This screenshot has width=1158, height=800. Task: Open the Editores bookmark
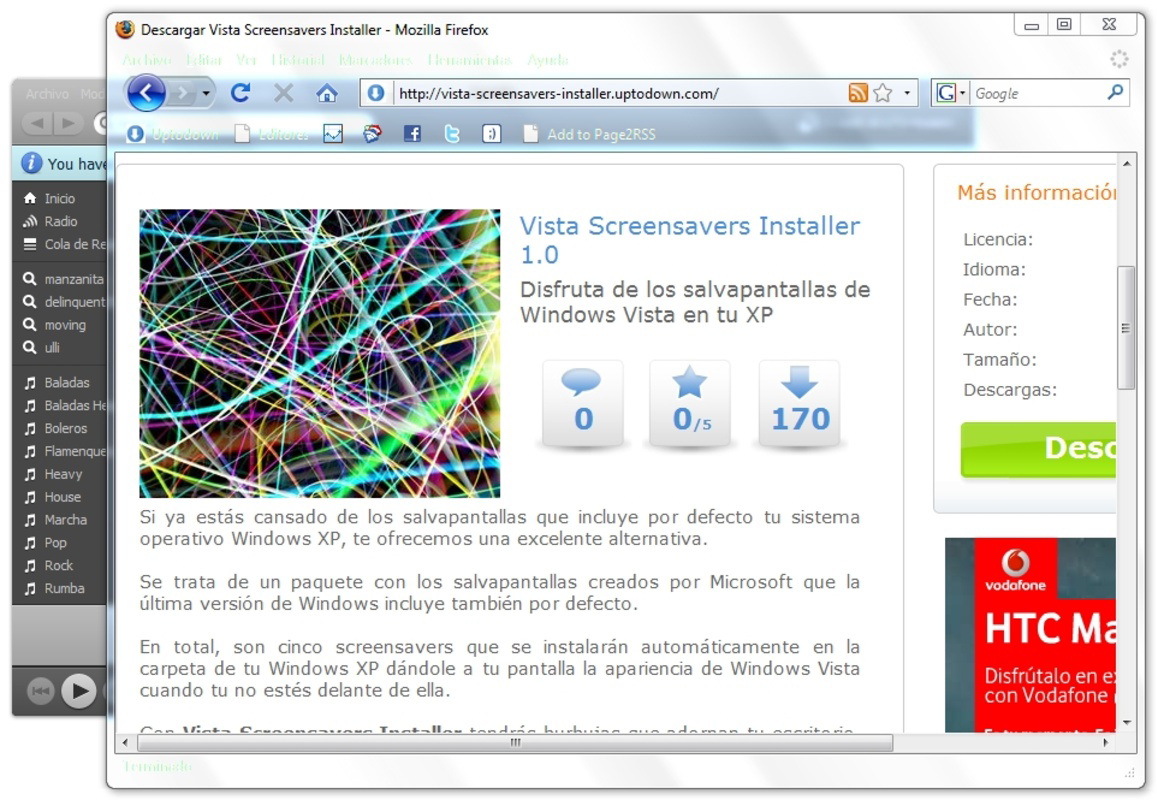272,134
